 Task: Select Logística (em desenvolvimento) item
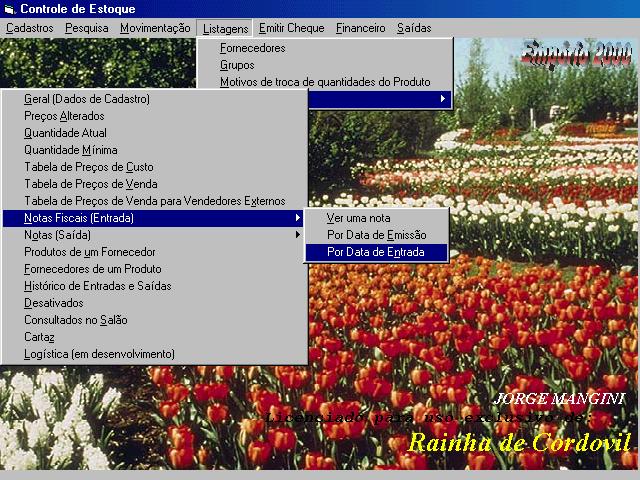point(99,354)
